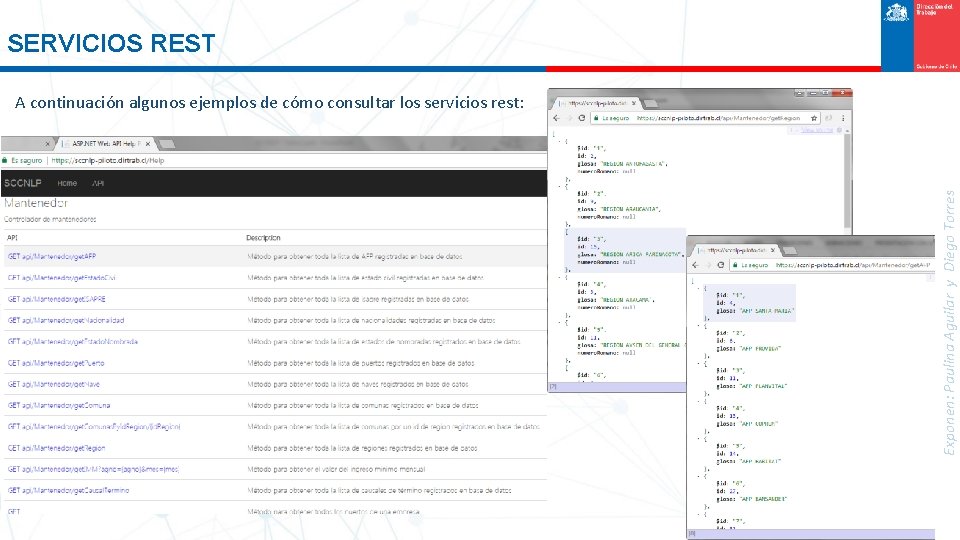
Task: Reload the getAFP browser page
Action: 721,265
